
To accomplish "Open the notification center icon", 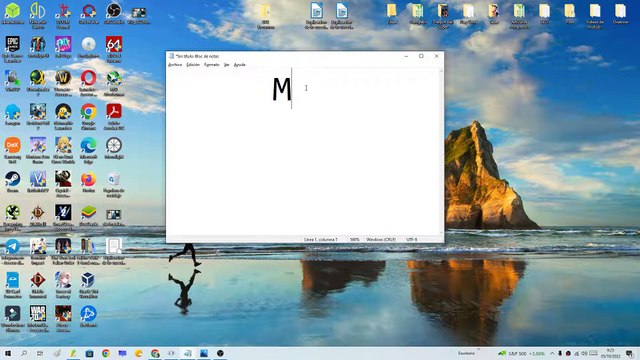I will click(x=630, y=353).
